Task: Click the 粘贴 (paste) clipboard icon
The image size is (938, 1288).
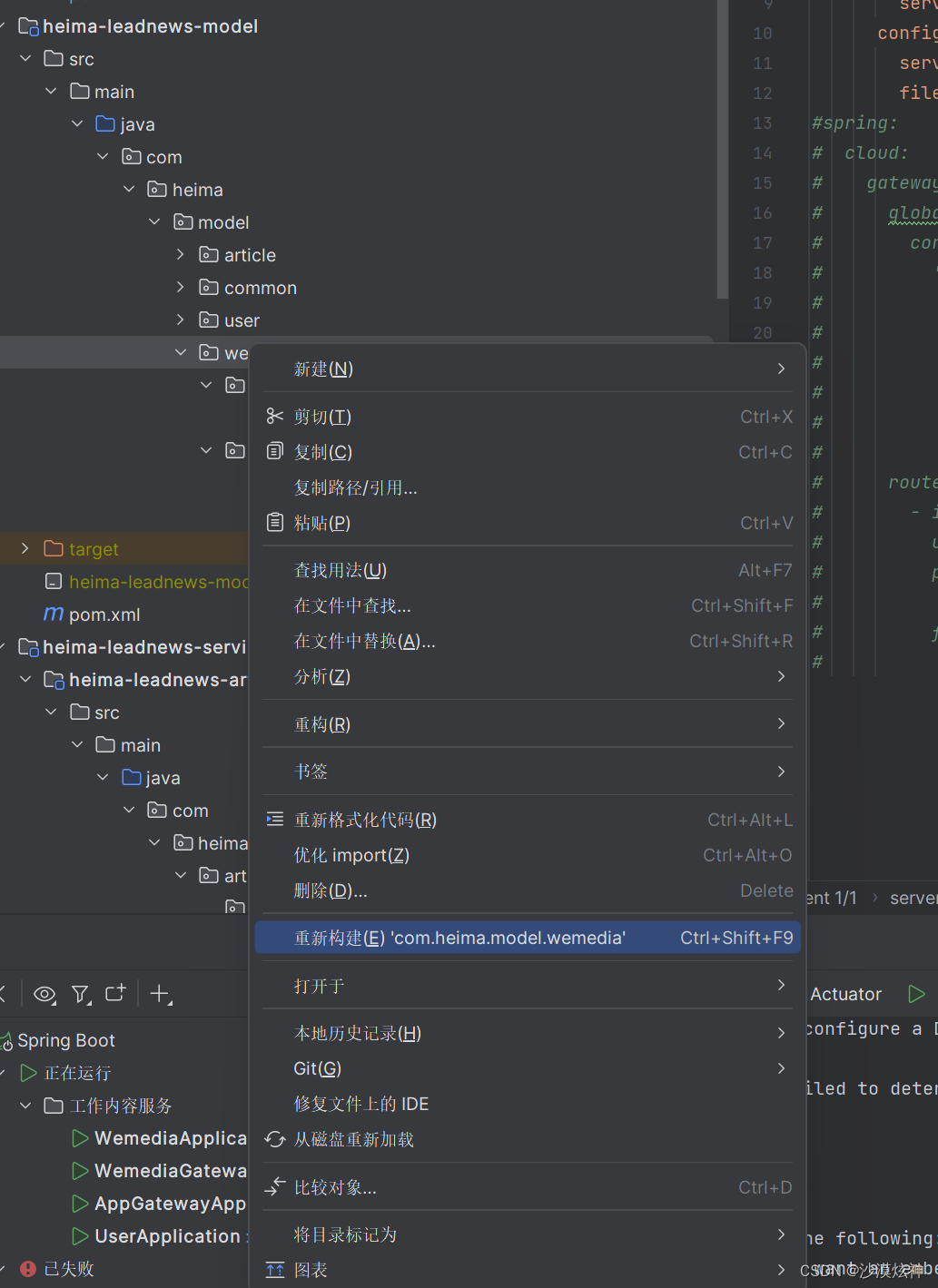Action: 275,523
